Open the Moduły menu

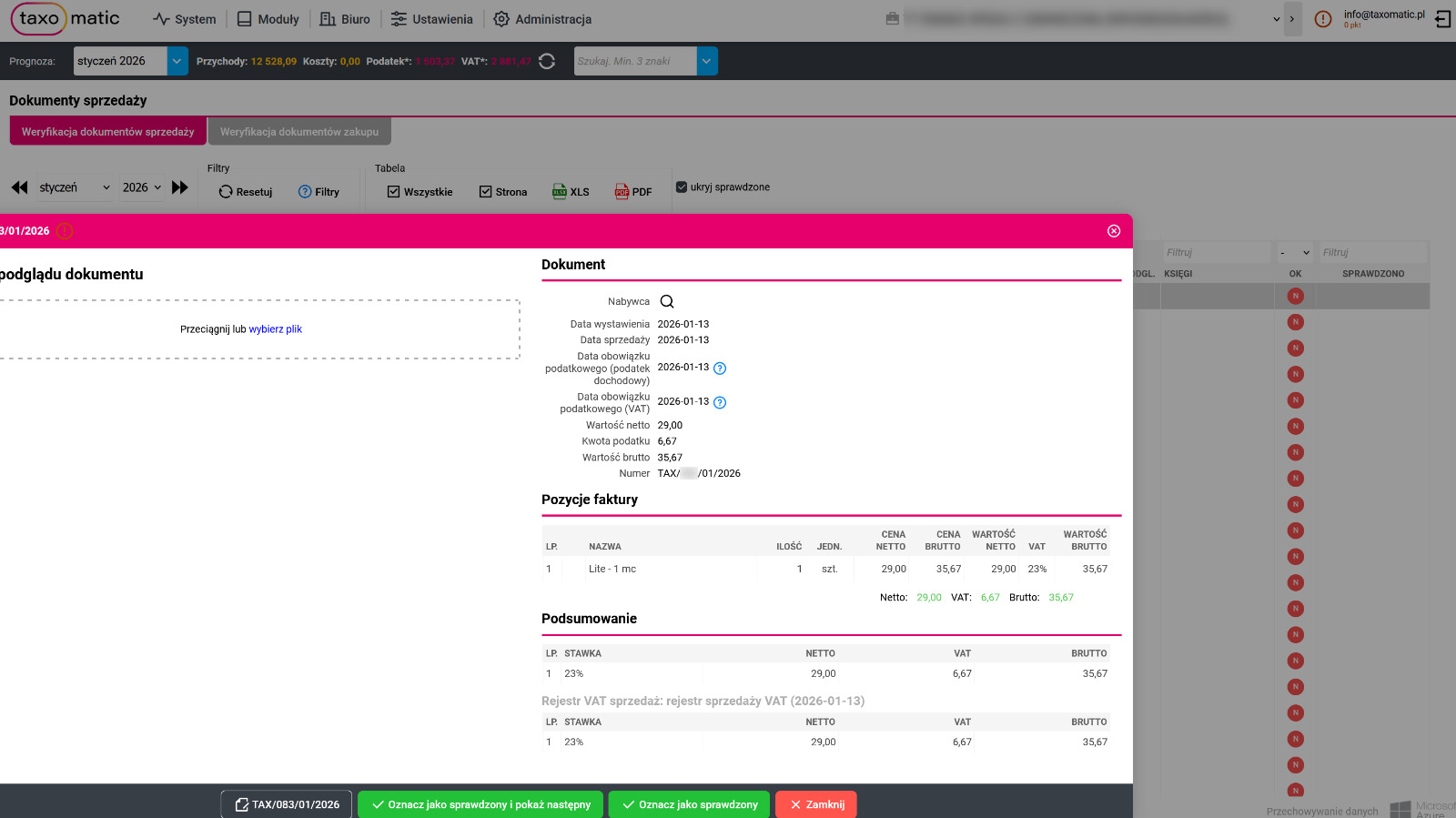(x=268, y=19)
